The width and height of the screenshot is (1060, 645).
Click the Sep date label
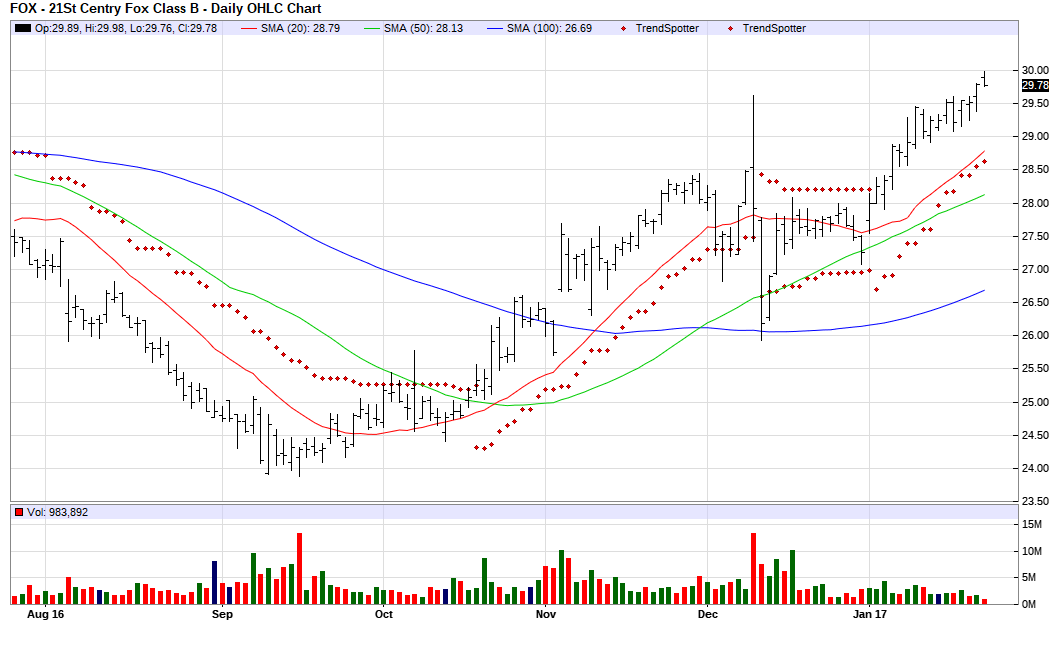pos(222,615)
